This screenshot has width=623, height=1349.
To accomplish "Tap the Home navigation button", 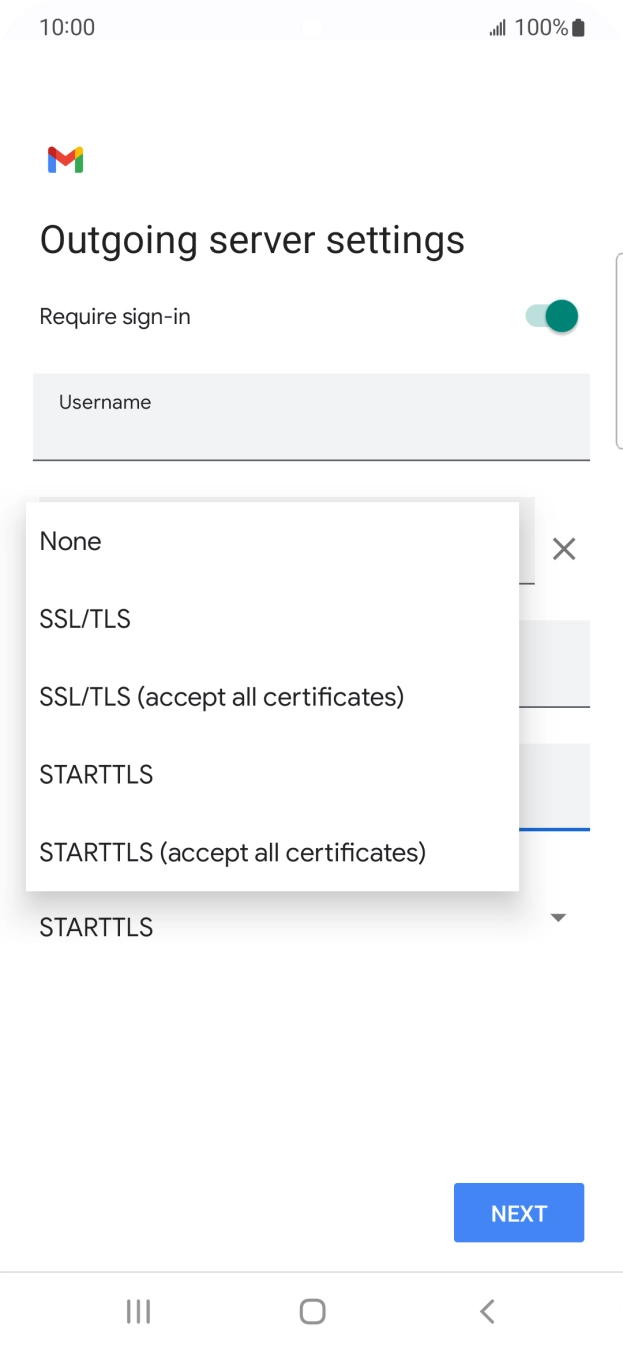I will [x=312, y=1311].
